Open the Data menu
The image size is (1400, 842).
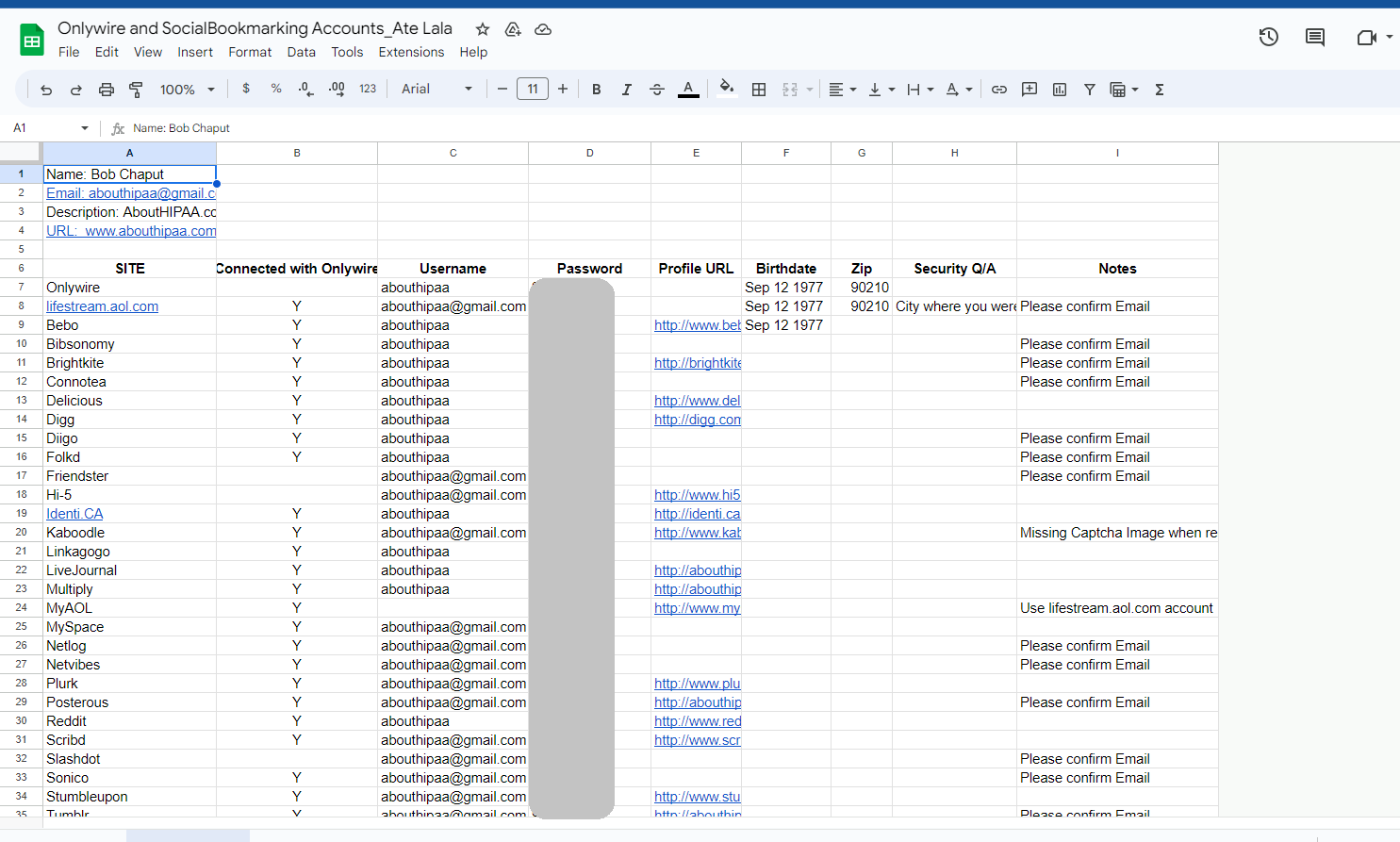coord(302,52)
